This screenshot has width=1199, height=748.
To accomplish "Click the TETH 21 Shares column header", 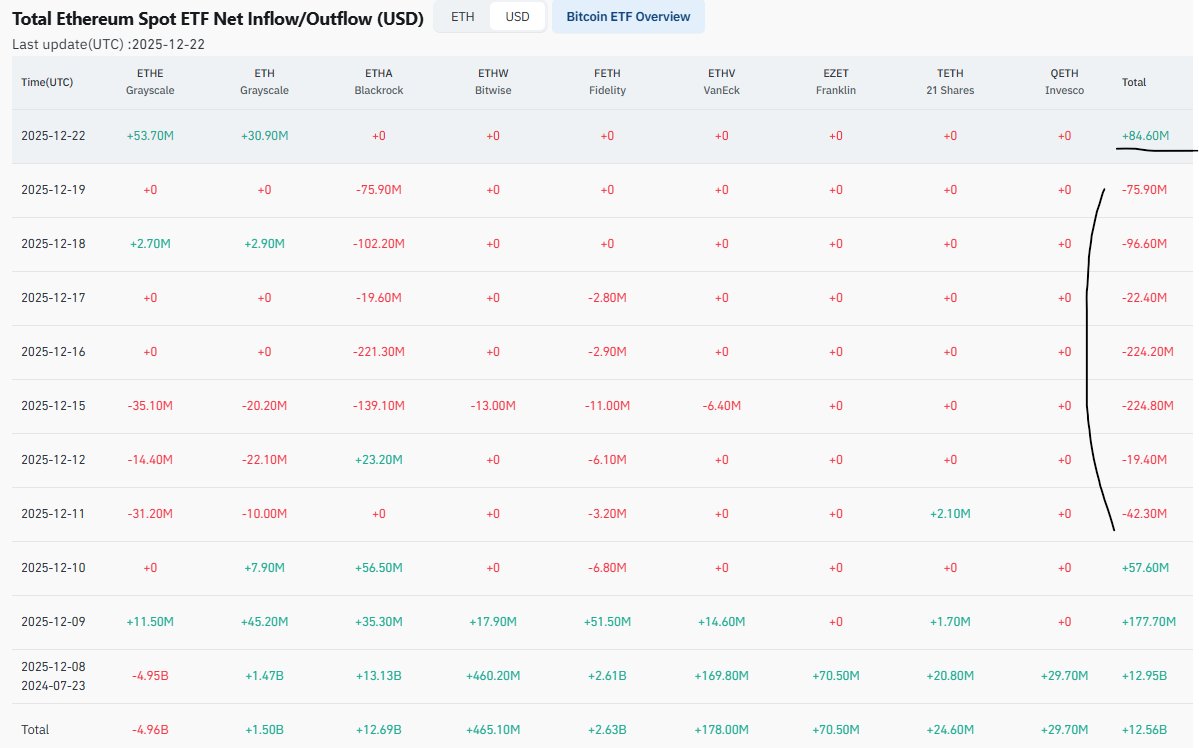I will 949,82.
